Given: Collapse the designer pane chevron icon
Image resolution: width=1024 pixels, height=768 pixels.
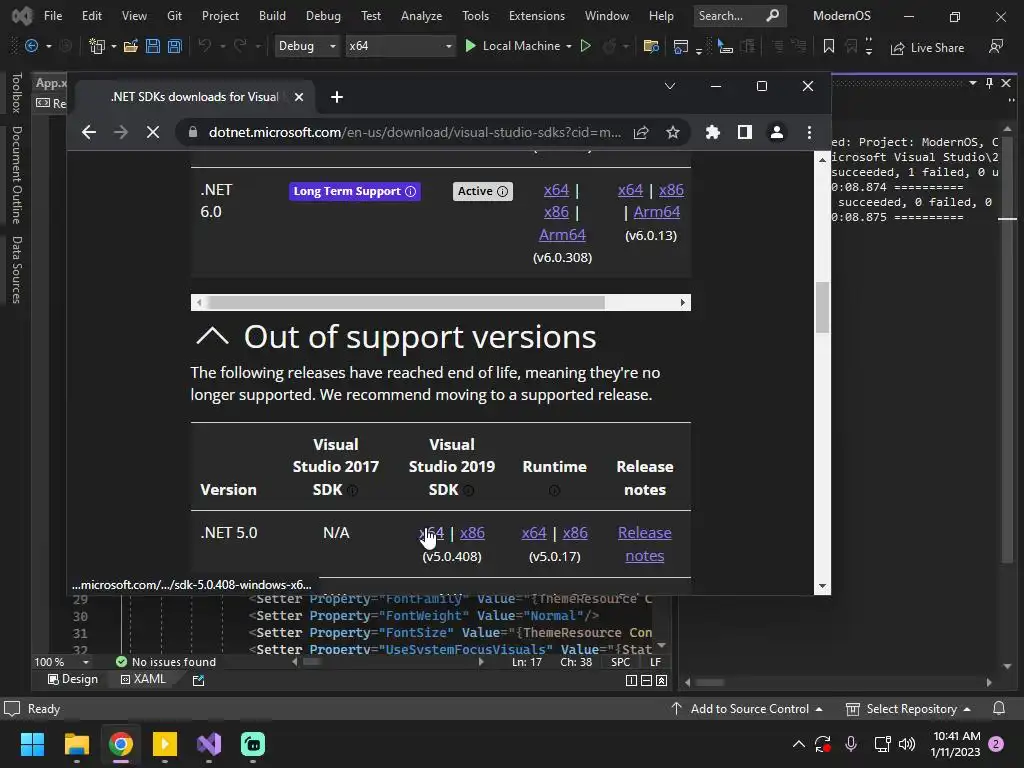Looking at the screenshot, I should (662, 680).
